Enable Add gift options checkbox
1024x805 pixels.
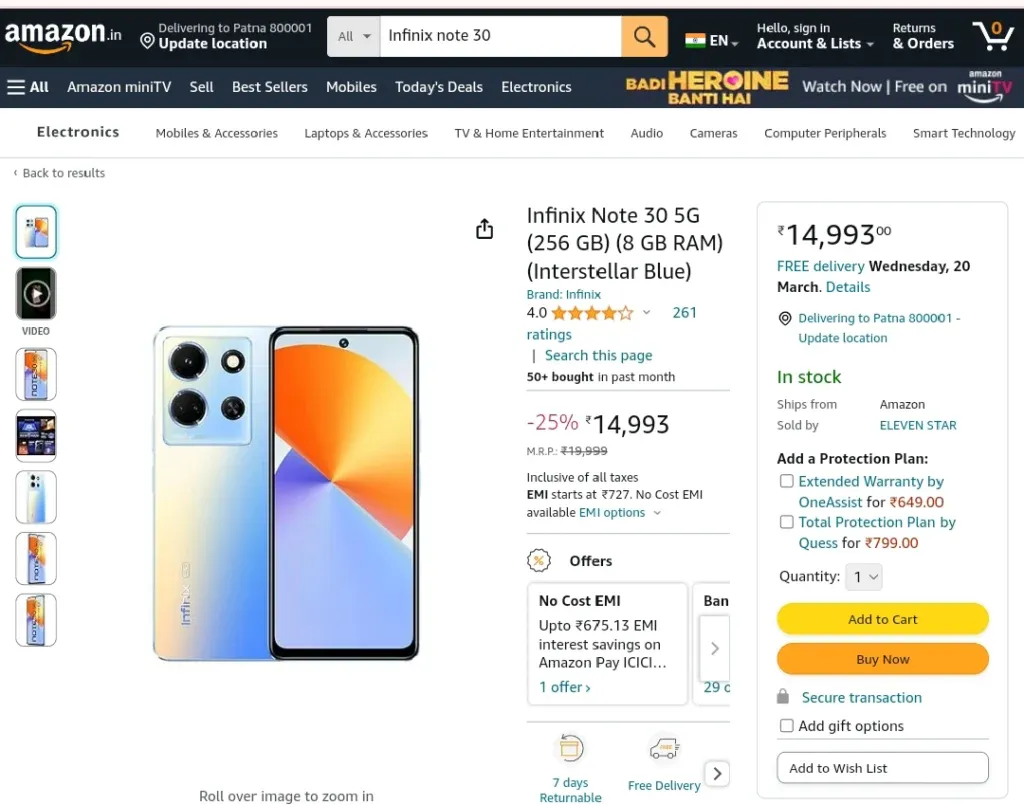(787, 725)
